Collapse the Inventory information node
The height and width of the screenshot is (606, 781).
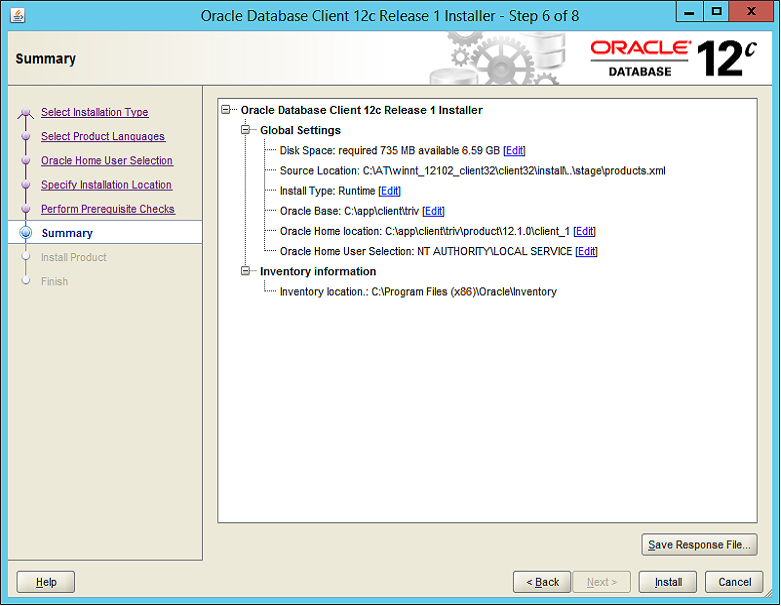(246, 271)
